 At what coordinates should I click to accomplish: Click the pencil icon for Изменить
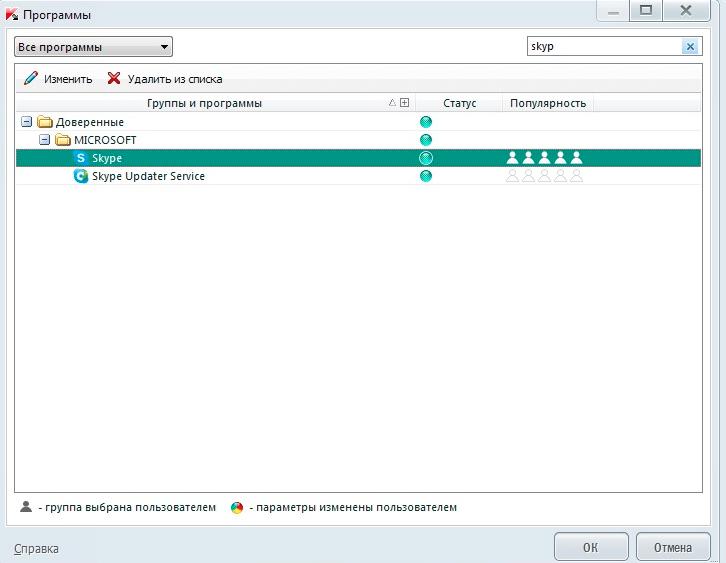click(31, 78)
